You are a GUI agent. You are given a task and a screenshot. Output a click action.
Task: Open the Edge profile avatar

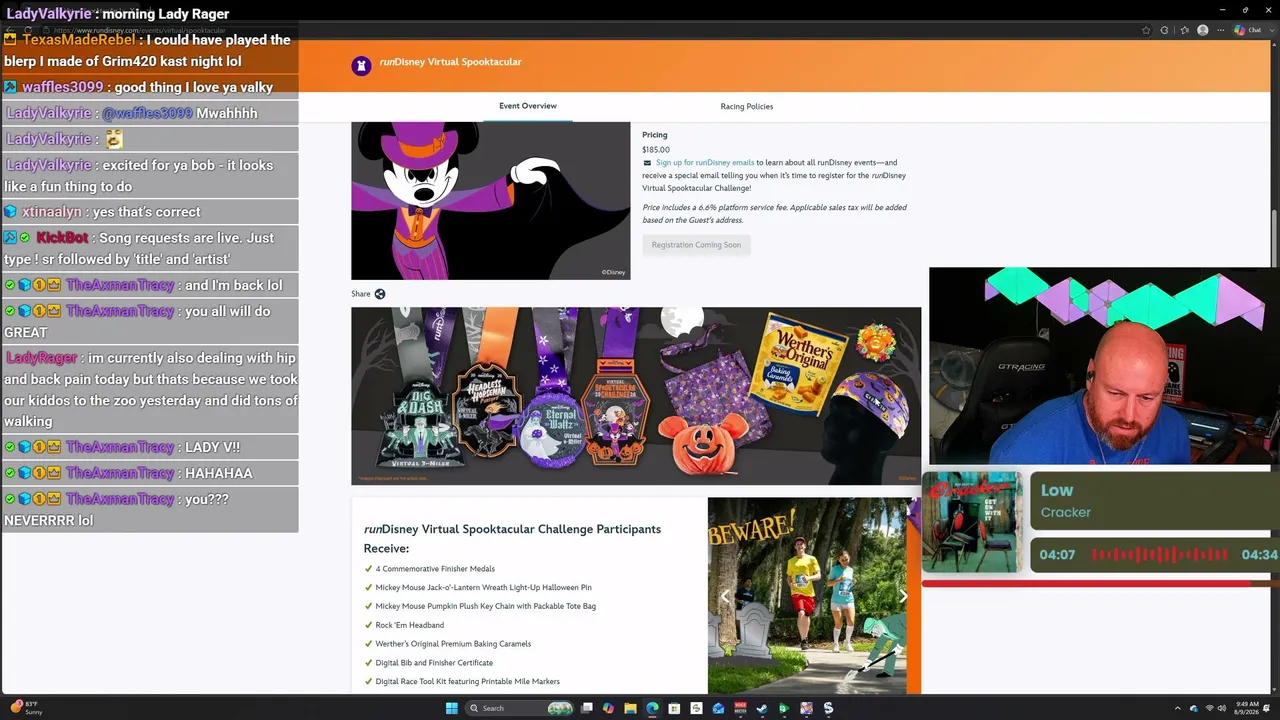(x=1203, y=30)
